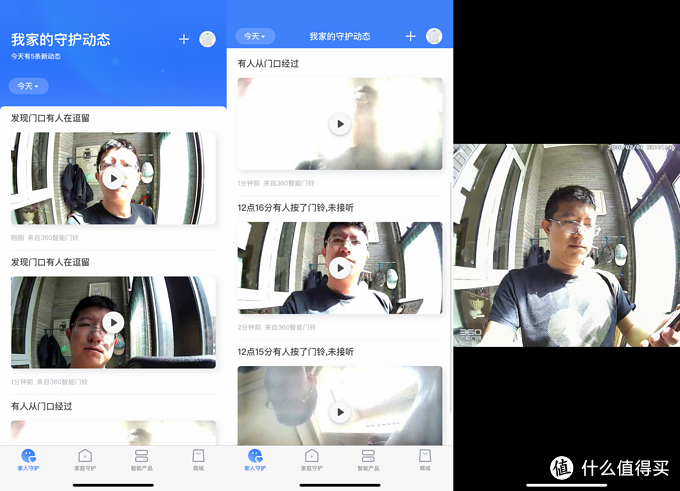680x491 pixels.
Task: Click the 12点16分有人按了门铃,未接听 heading
Action: click(295, 208)
